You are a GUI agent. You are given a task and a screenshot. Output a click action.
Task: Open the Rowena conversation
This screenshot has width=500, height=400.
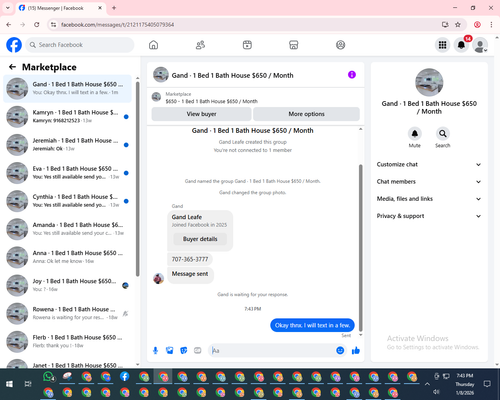(67, 313)
